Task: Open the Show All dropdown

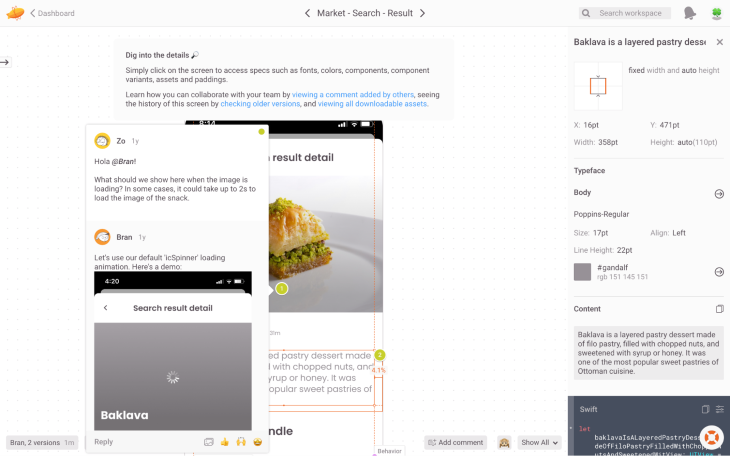Action: (539, 442)
